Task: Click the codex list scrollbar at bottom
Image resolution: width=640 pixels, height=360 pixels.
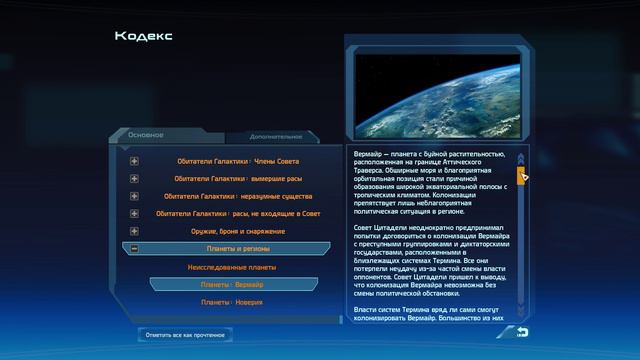Action: click(x=341, y=319)
